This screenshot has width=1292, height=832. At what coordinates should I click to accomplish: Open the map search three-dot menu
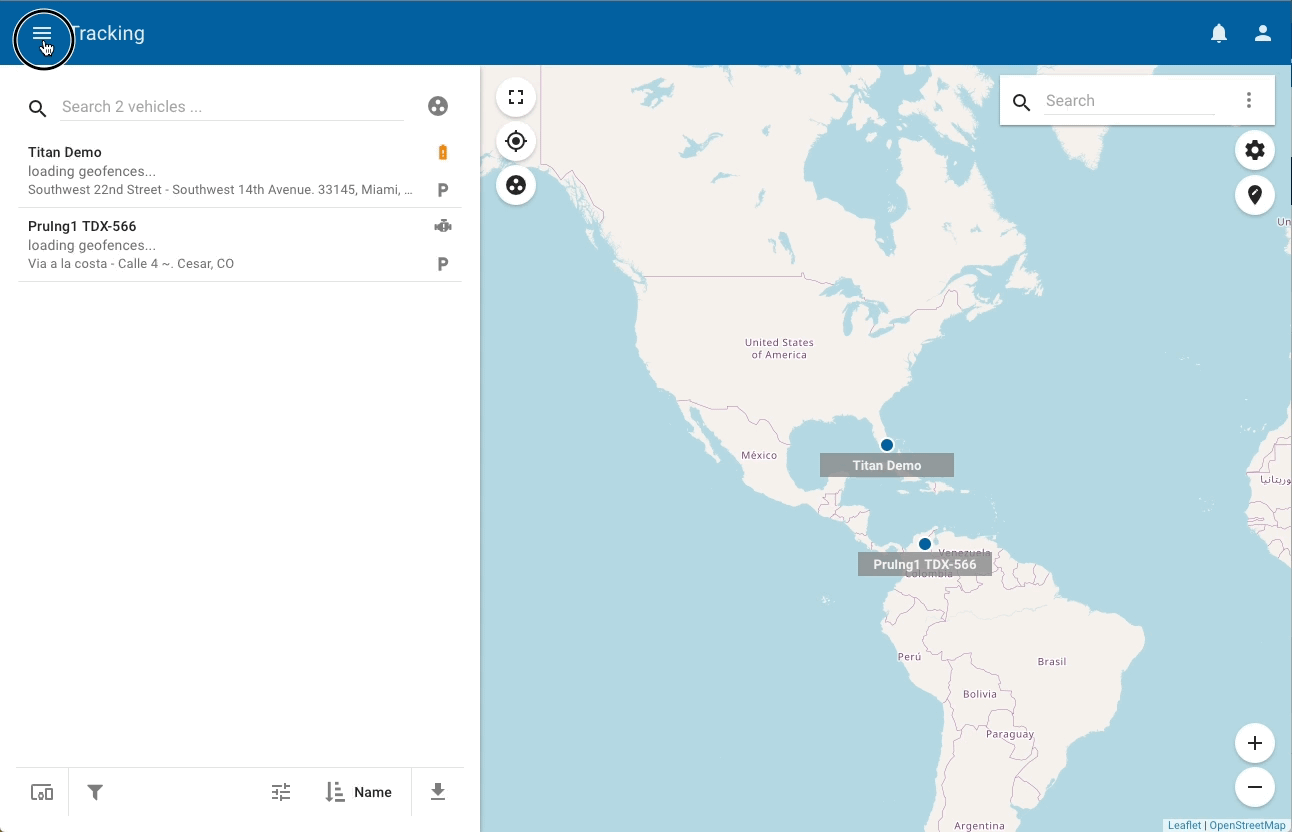(x=1249, y=100)
